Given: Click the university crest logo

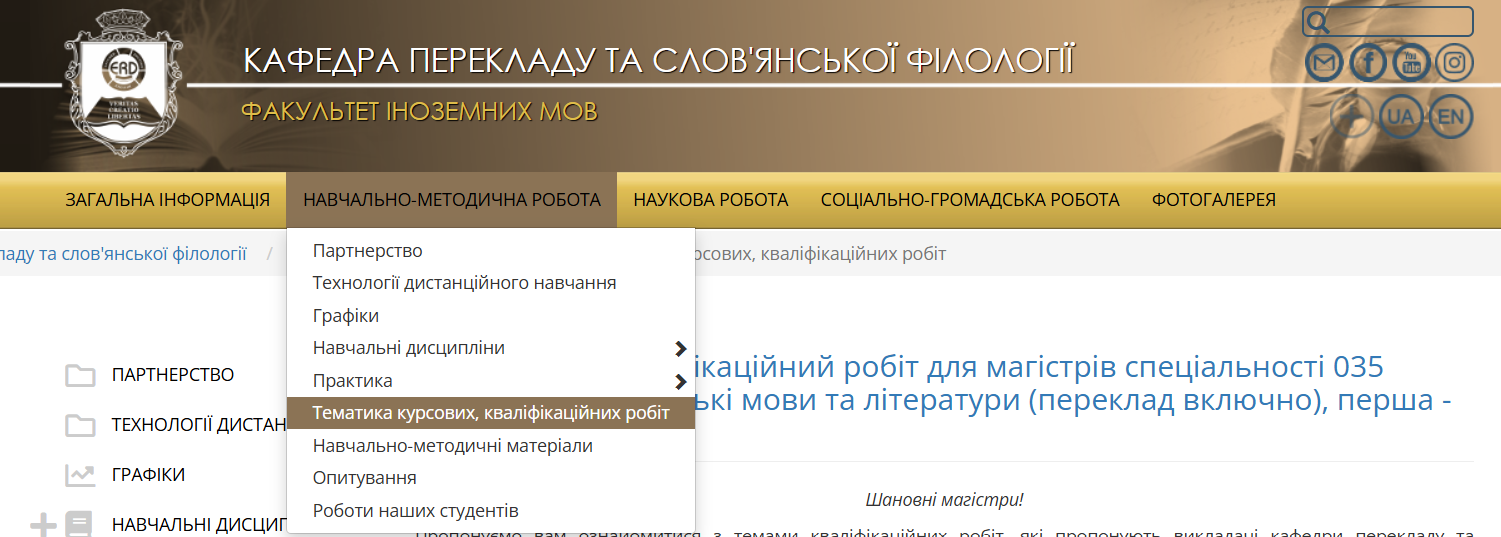Looking at the screenshot, I should pyautogui.click(x=124, y=83).
